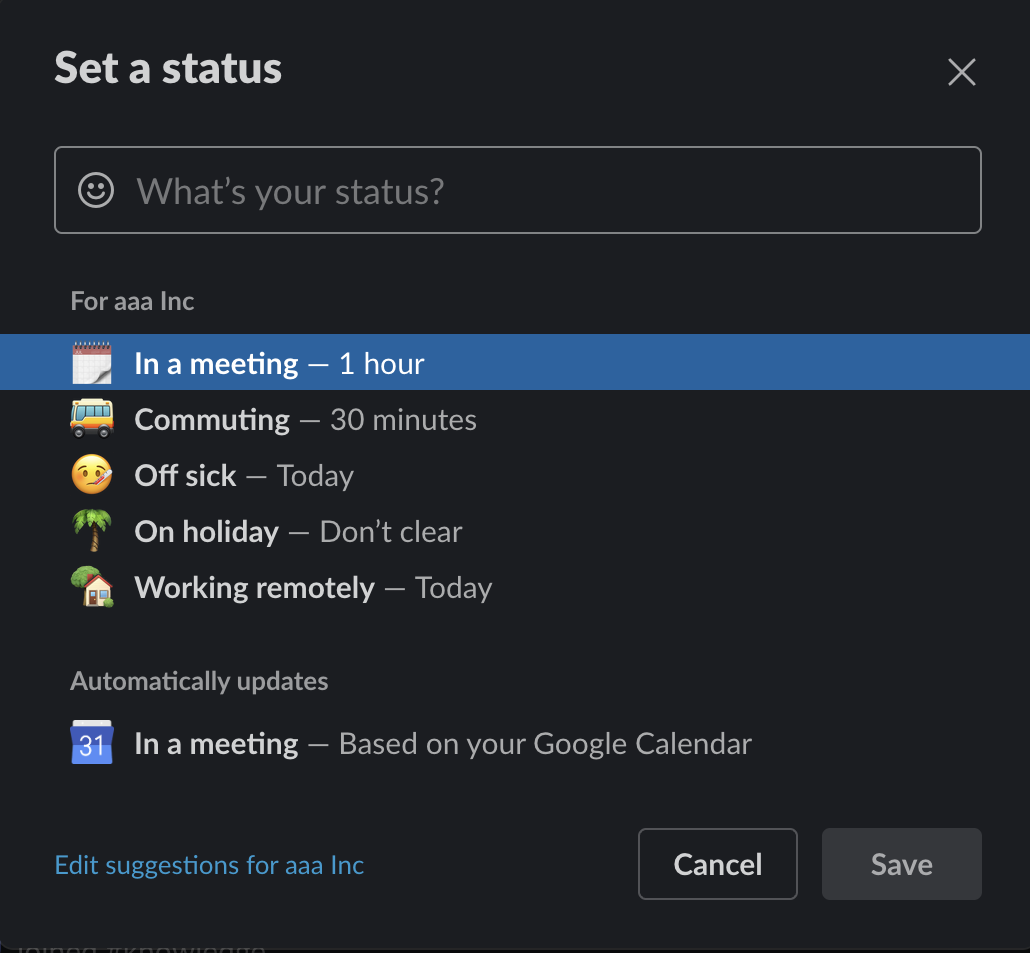
Task: Select the Working remotely status
Action: [312, 587]
